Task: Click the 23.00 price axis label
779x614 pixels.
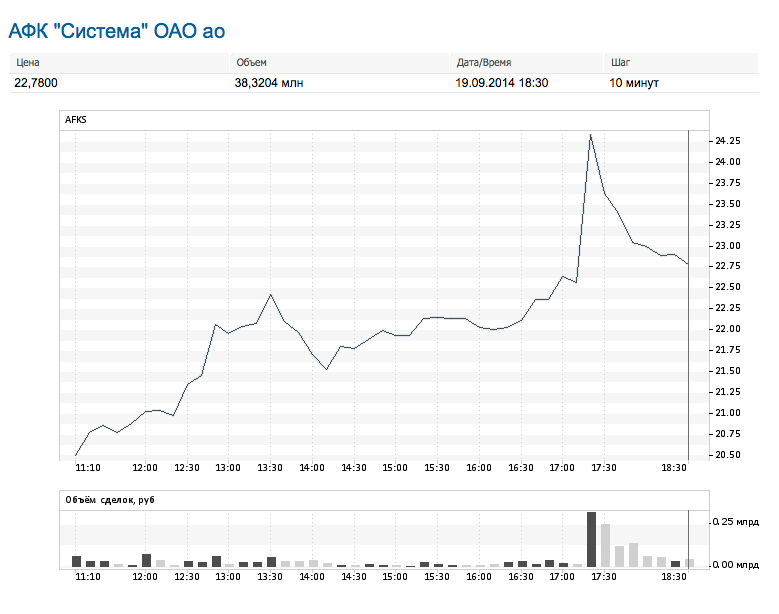Action: click(727, 245)
